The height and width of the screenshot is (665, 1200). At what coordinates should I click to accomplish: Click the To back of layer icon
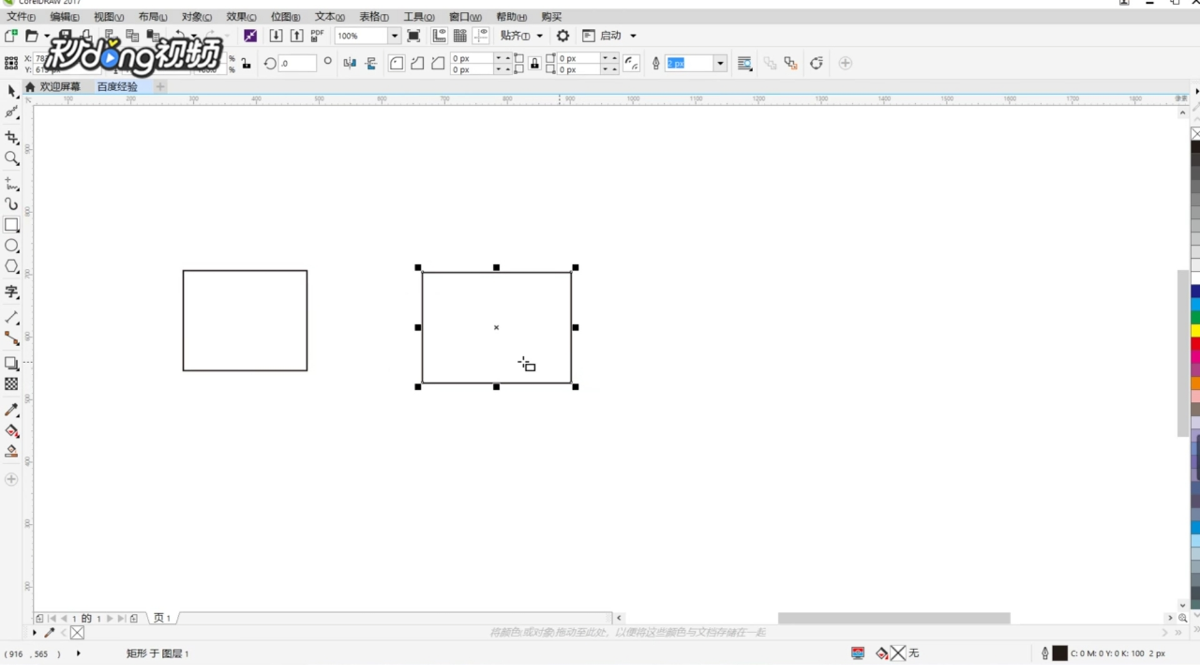(x=791, y=63)
